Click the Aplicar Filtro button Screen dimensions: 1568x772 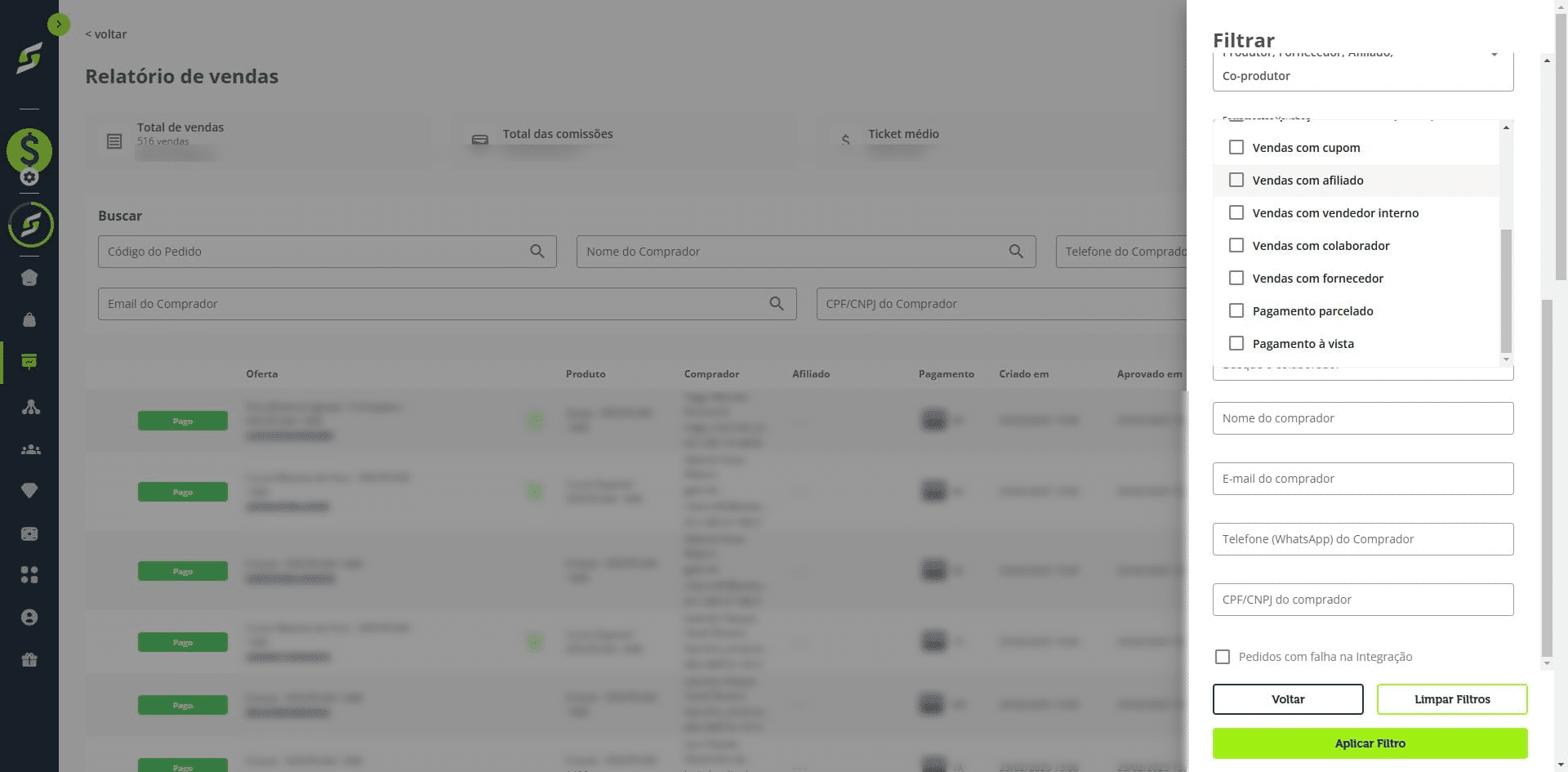[1370, 743]
